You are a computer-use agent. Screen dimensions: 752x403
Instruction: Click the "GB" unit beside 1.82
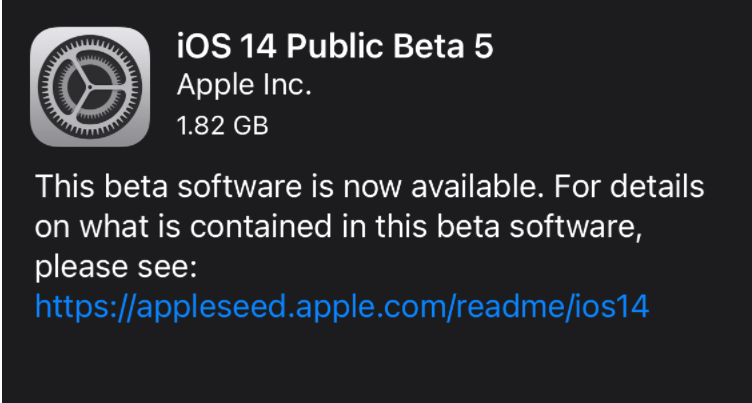tap(250, 126)
